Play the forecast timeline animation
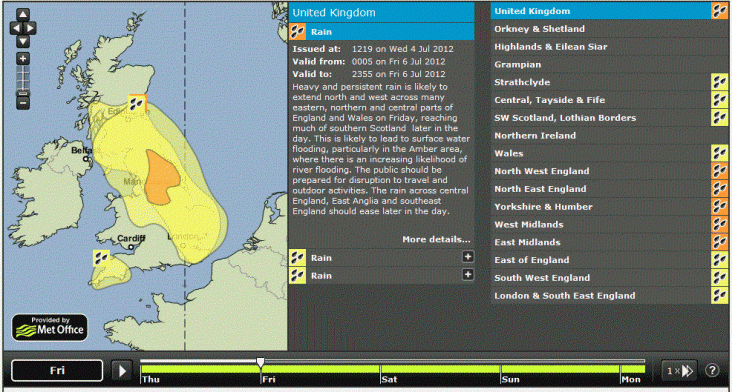Viewport: 732px width, 392px height. pos(122,371)
